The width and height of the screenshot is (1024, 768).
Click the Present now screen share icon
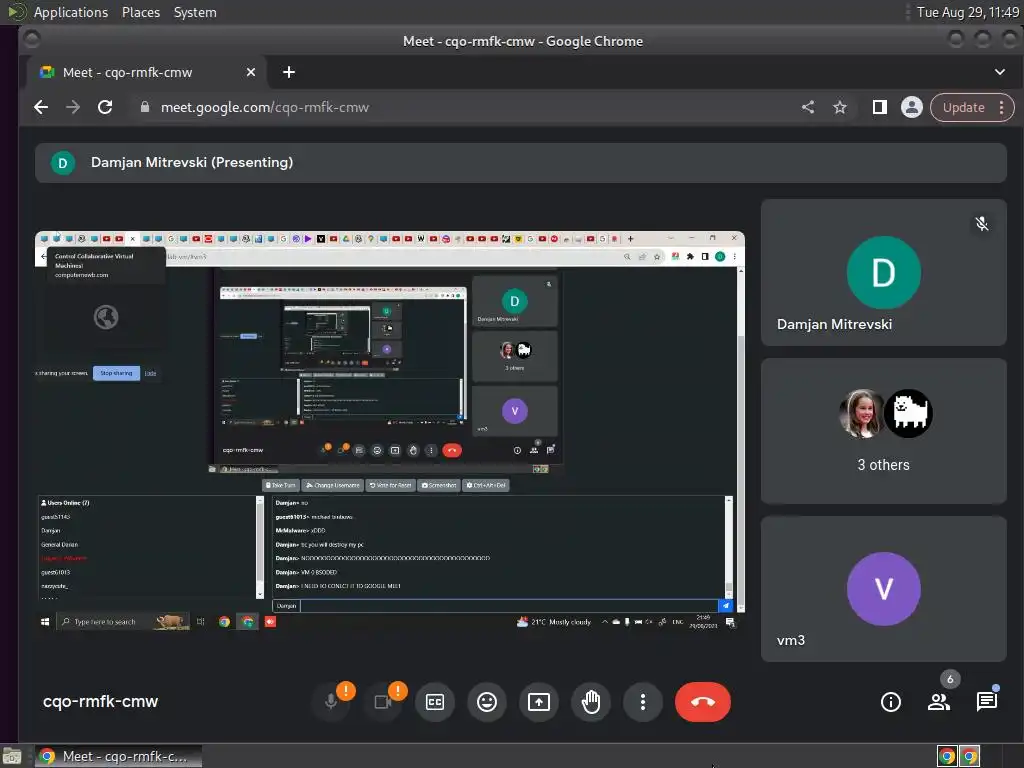pos(539,702)
